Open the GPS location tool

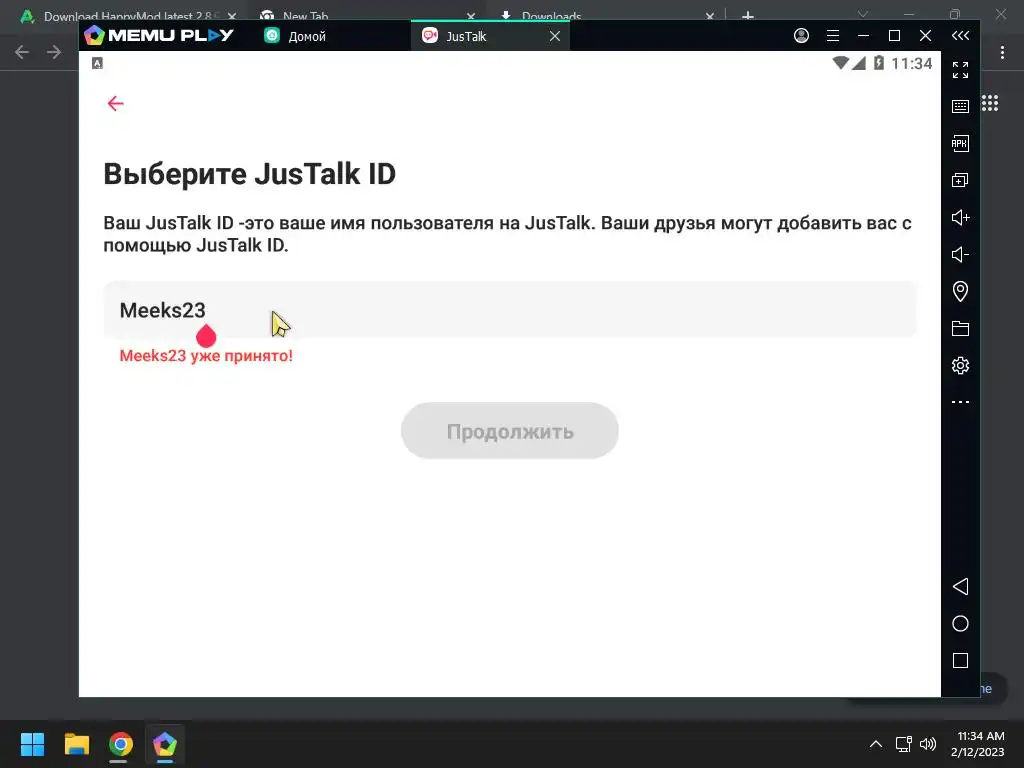[960, 291]
